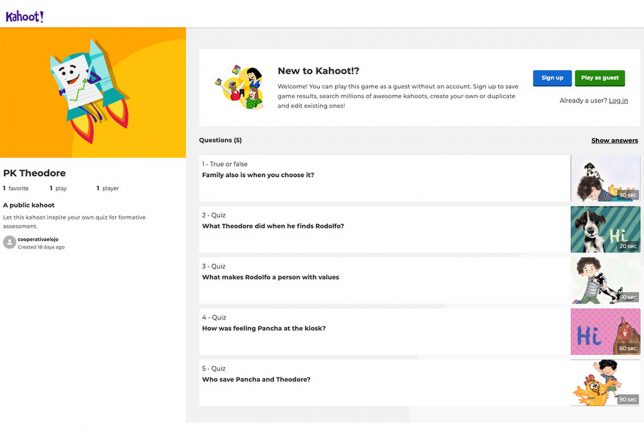Screen dimensions: 644x429
Task: Click the Kahoot! logo
Action: point(25,16)
